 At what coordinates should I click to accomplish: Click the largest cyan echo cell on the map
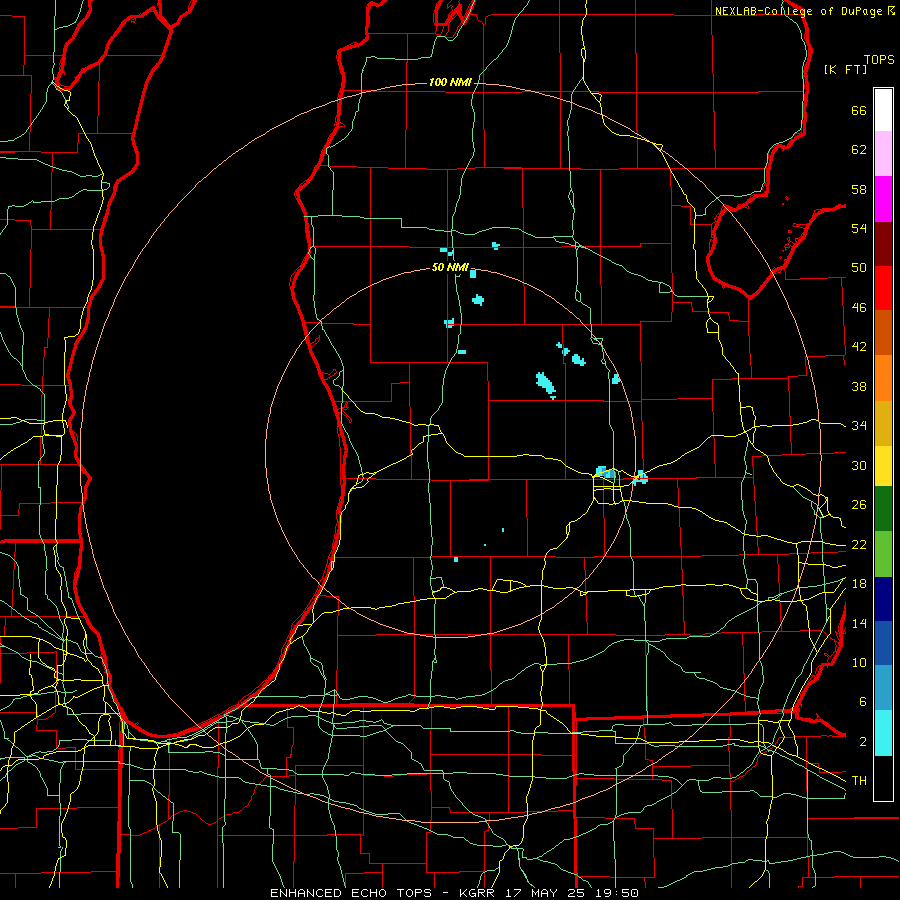pyautogui.click(x=545, y=383)
